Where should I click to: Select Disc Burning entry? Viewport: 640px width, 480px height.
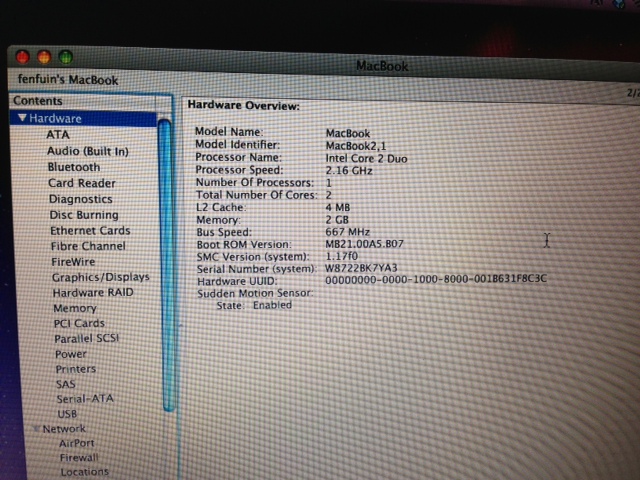click(x=84, y=215)
